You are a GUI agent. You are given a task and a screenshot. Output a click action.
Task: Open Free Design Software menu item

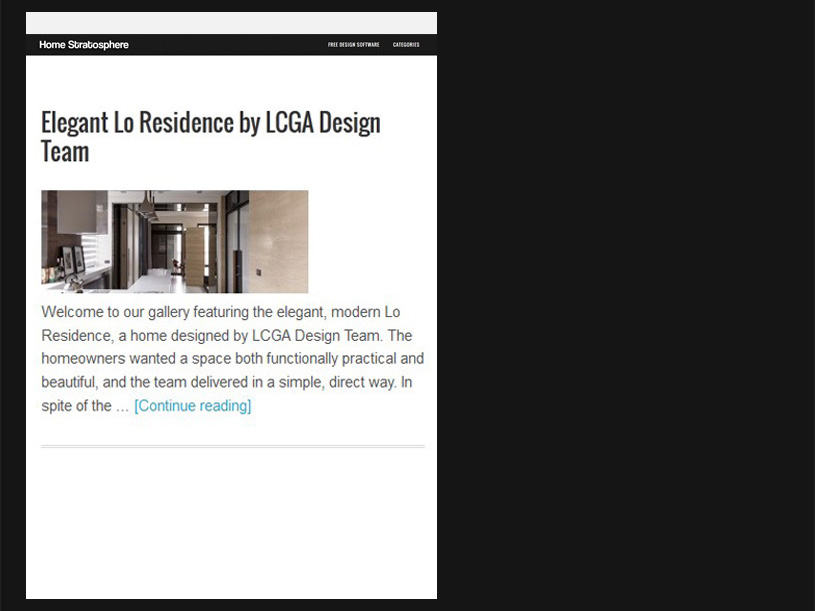353,45
